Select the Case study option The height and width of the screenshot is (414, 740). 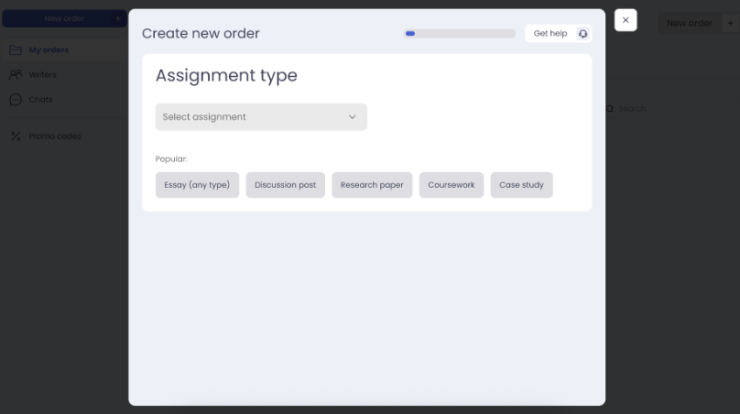click(x=521, y=185)
